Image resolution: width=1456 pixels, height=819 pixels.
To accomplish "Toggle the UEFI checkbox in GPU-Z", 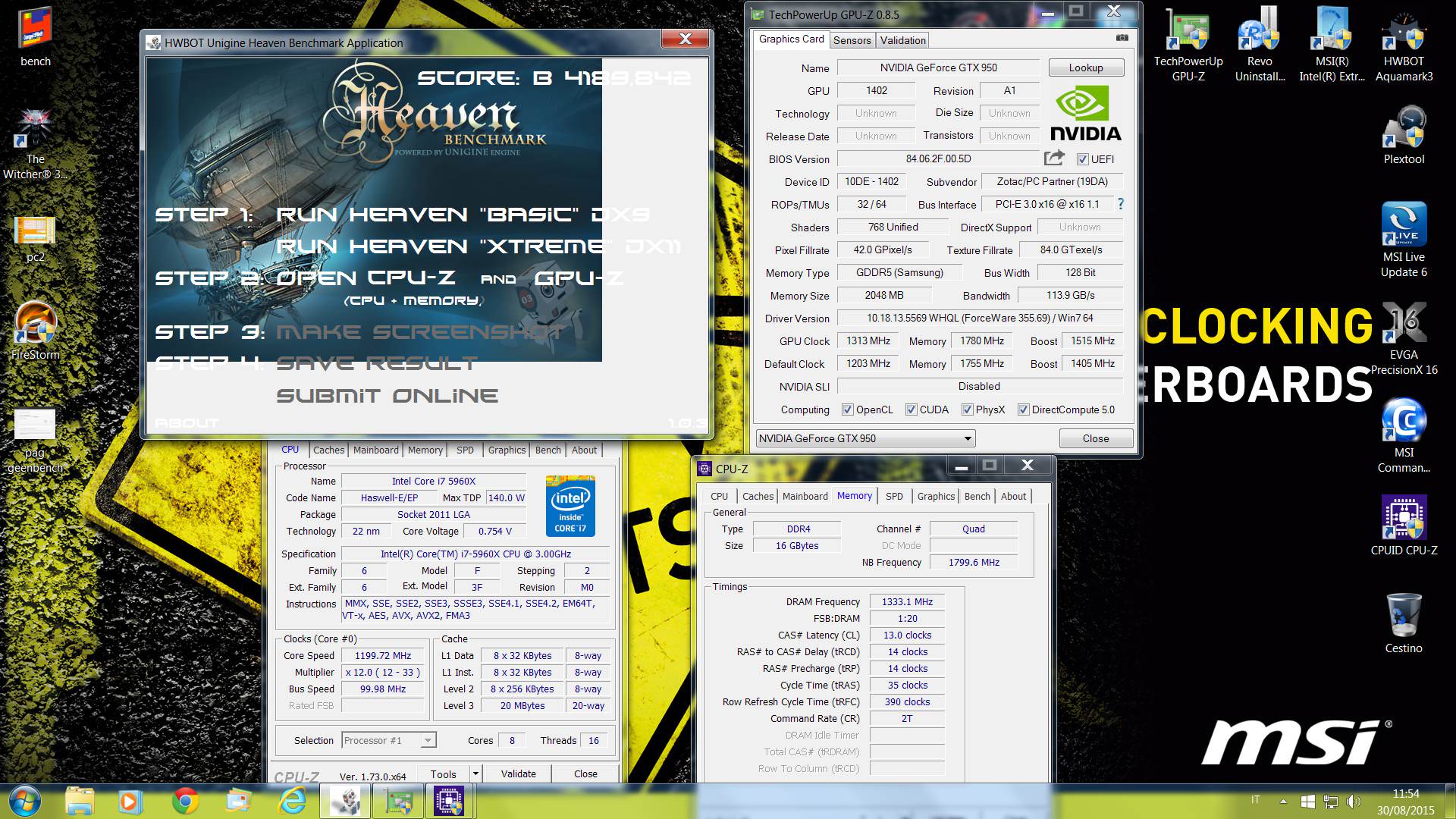I will coord(1082,158).
